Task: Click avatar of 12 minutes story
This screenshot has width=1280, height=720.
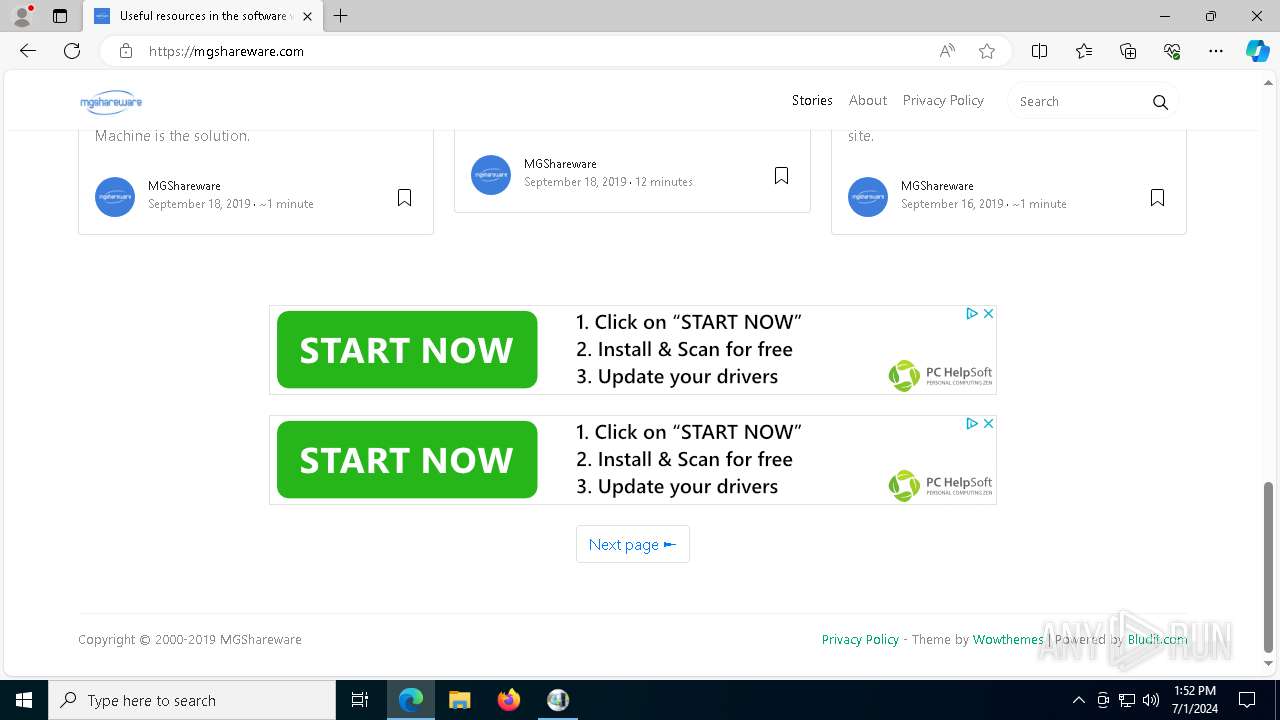Action: tap(491, 175)
